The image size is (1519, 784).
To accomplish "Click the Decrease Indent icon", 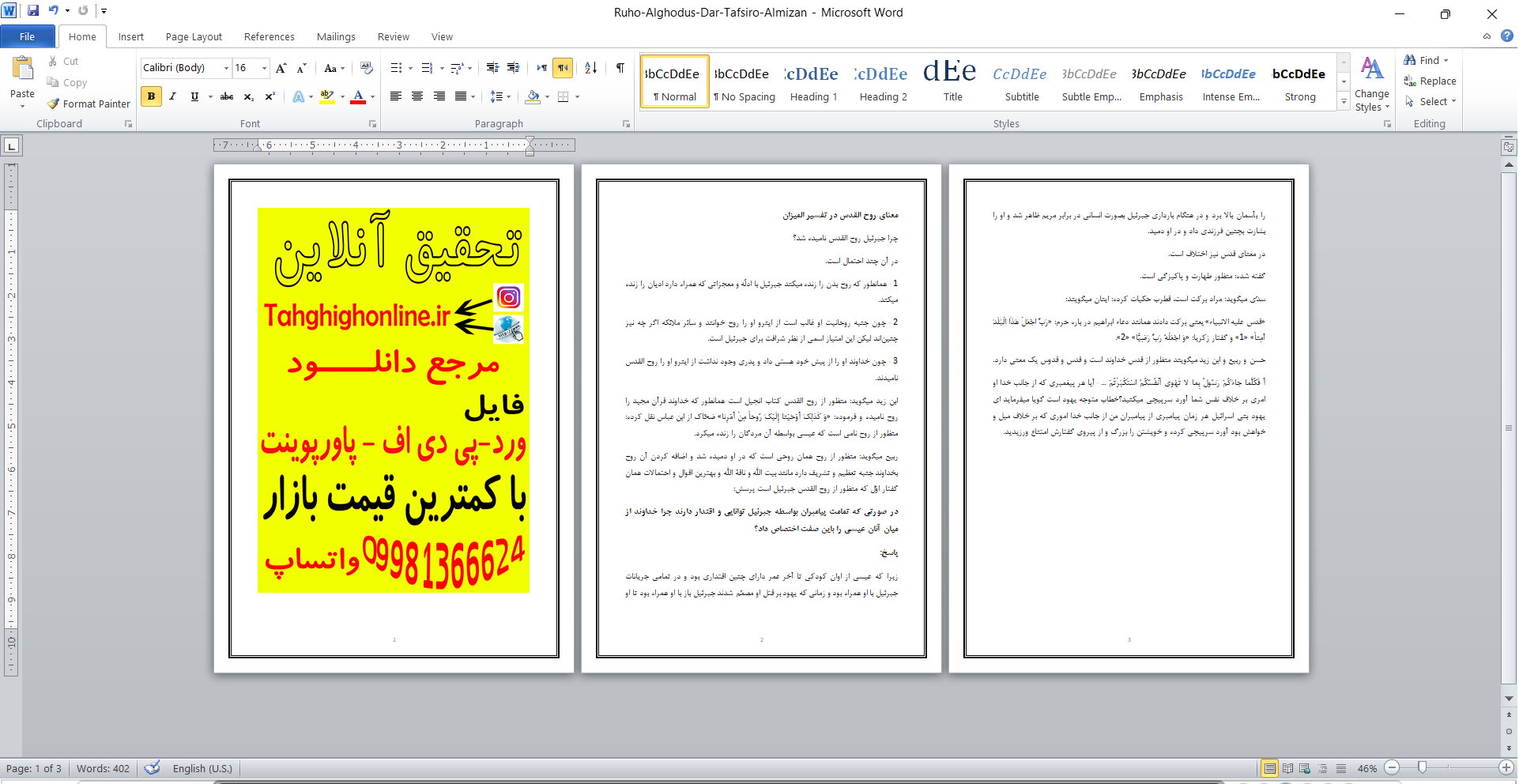I will (x=492, y=68).
